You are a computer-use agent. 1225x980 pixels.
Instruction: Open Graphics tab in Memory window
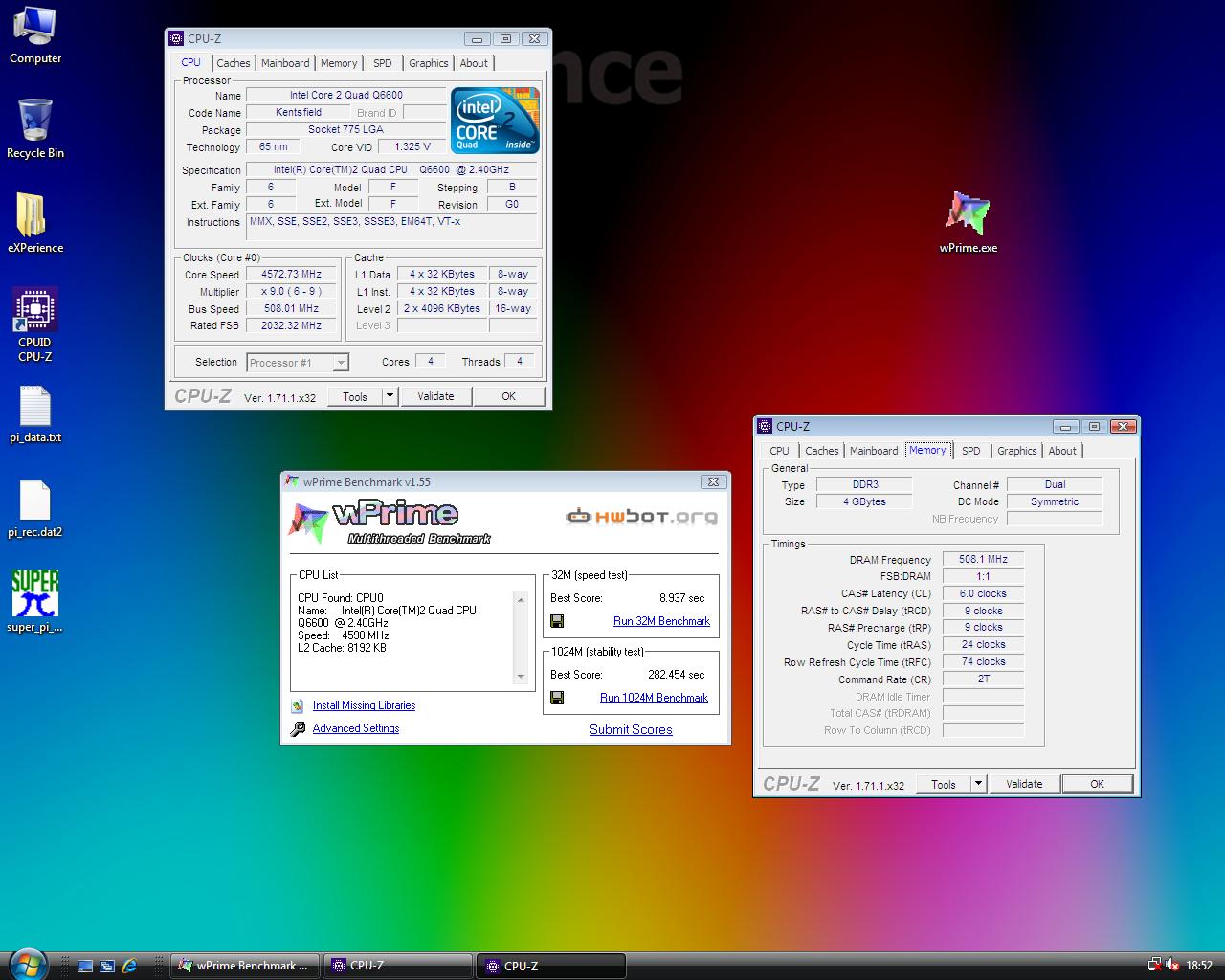coord(1016,451)
